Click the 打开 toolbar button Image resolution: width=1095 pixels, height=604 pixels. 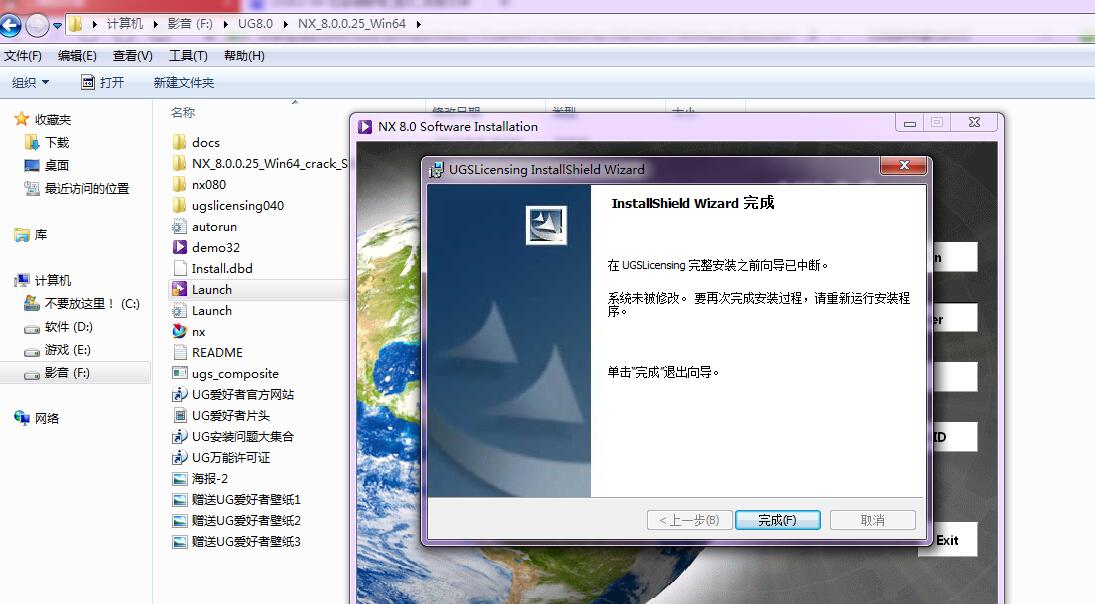click(103, 82)
